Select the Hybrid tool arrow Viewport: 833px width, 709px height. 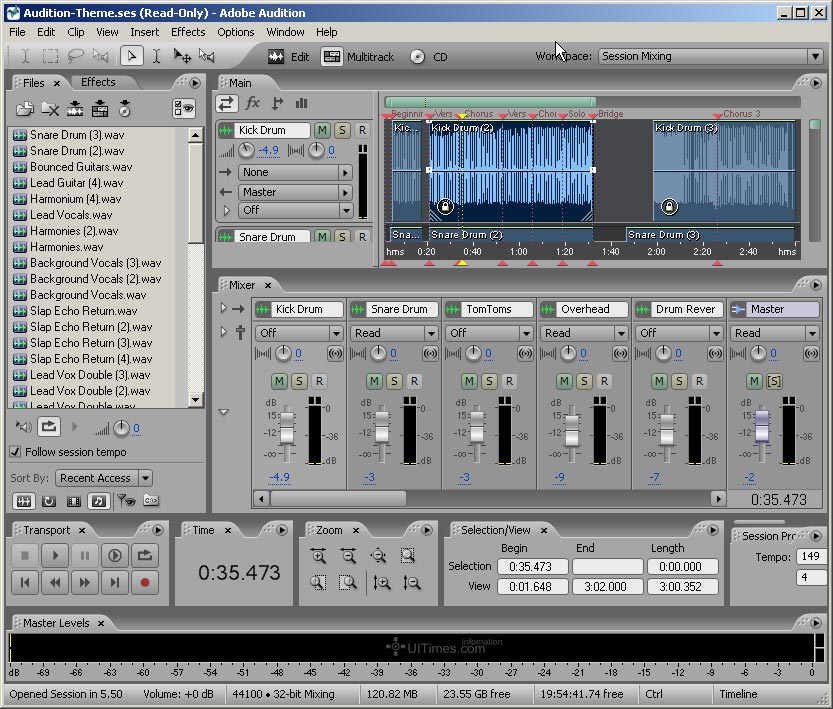(131, 56)
